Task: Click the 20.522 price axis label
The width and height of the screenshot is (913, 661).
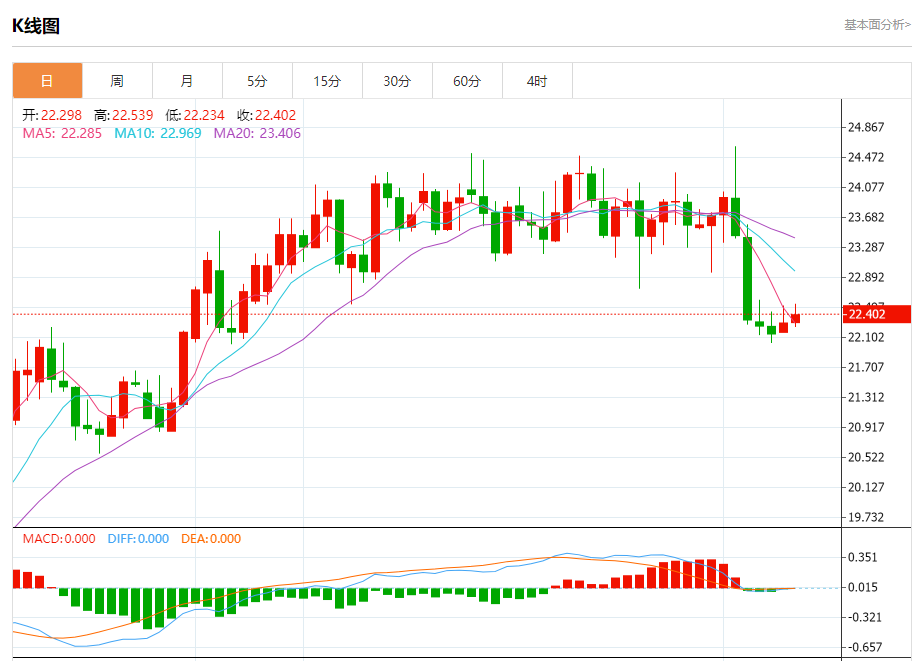Action: click(866, 457)
